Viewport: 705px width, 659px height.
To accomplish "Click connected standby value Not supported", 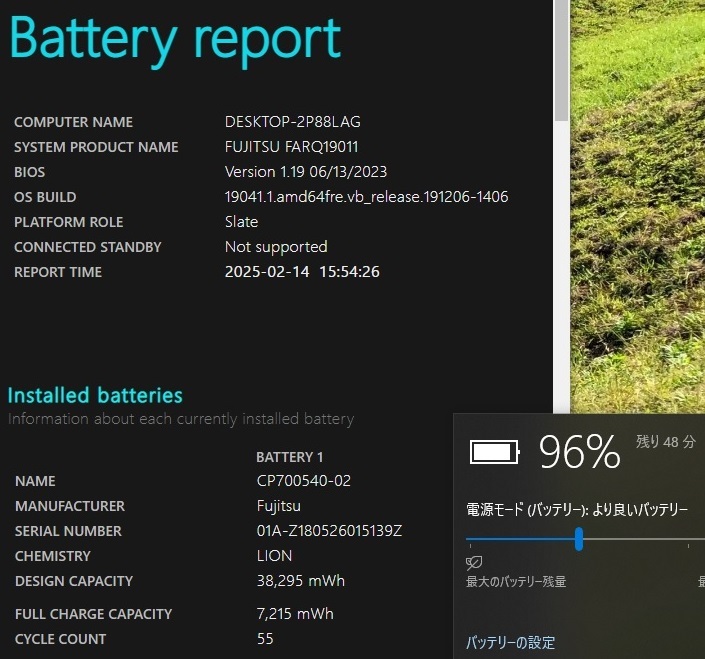I will [x=276, y=247].
